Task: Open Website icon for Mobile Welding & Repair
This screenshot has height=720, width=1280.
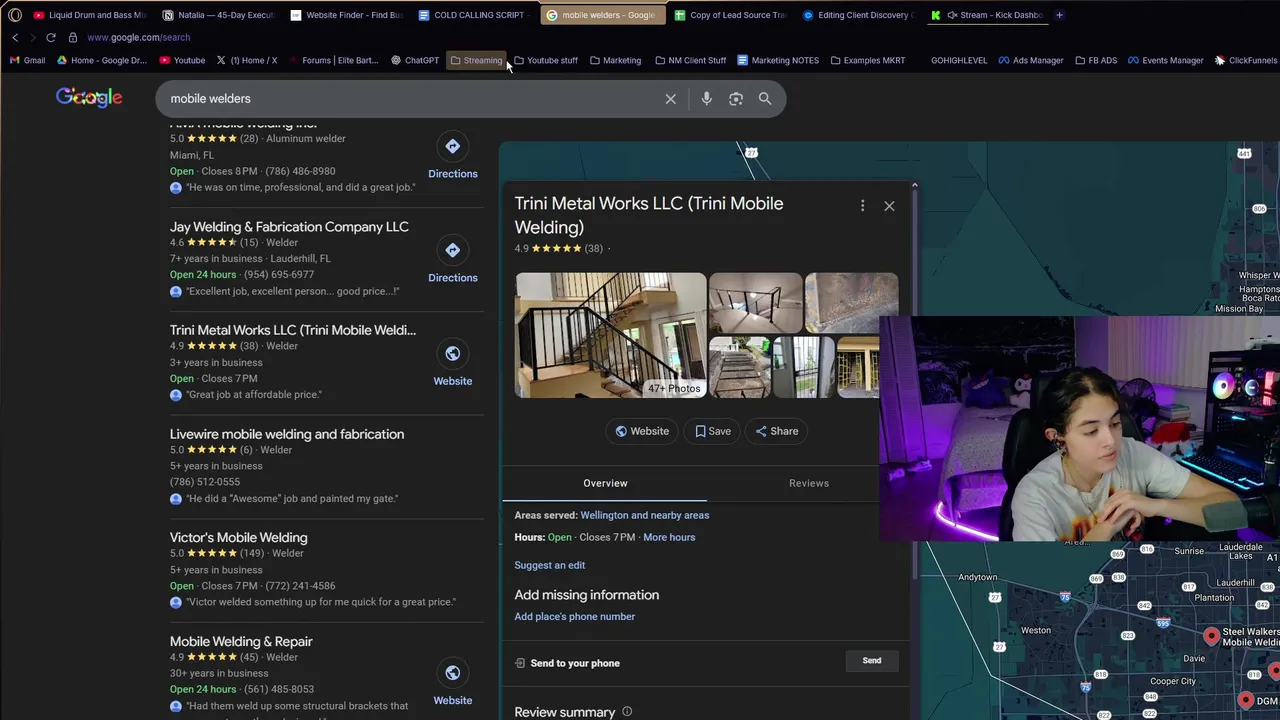Action: point(453,683)
